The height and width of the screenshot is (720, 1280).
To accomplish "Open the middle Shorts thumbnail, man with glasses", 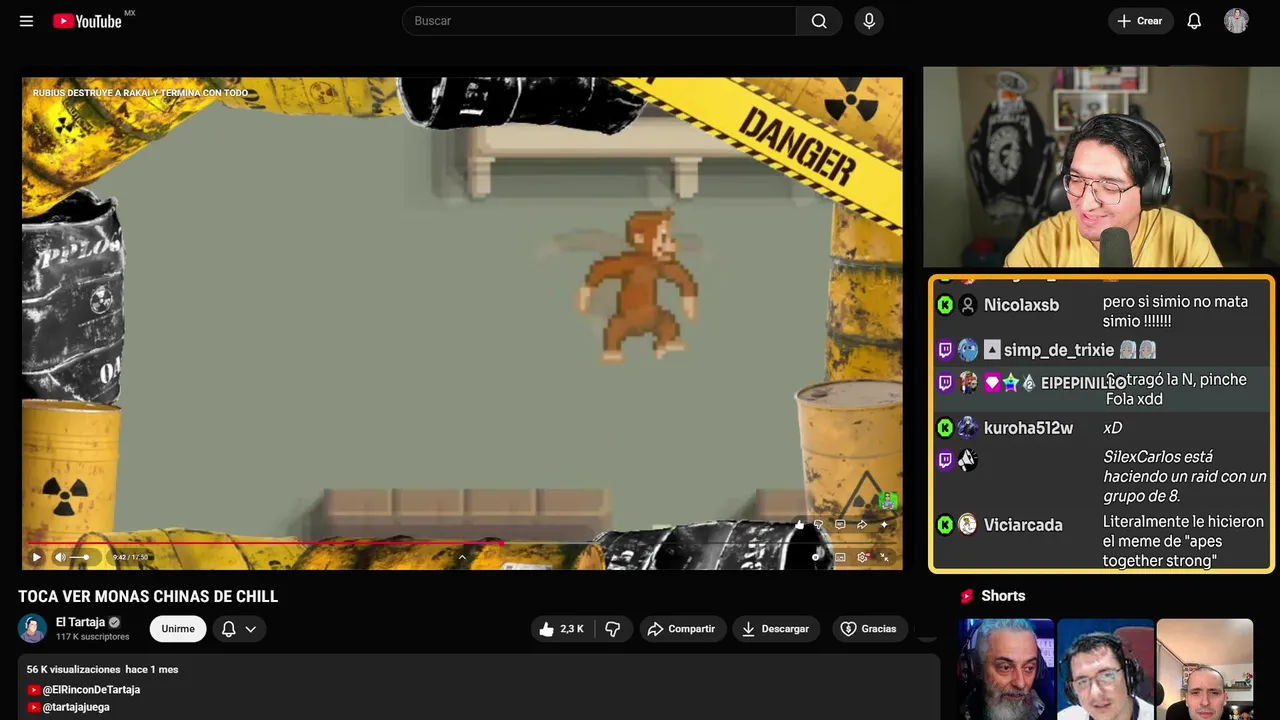I will [x=1105, y=669].
